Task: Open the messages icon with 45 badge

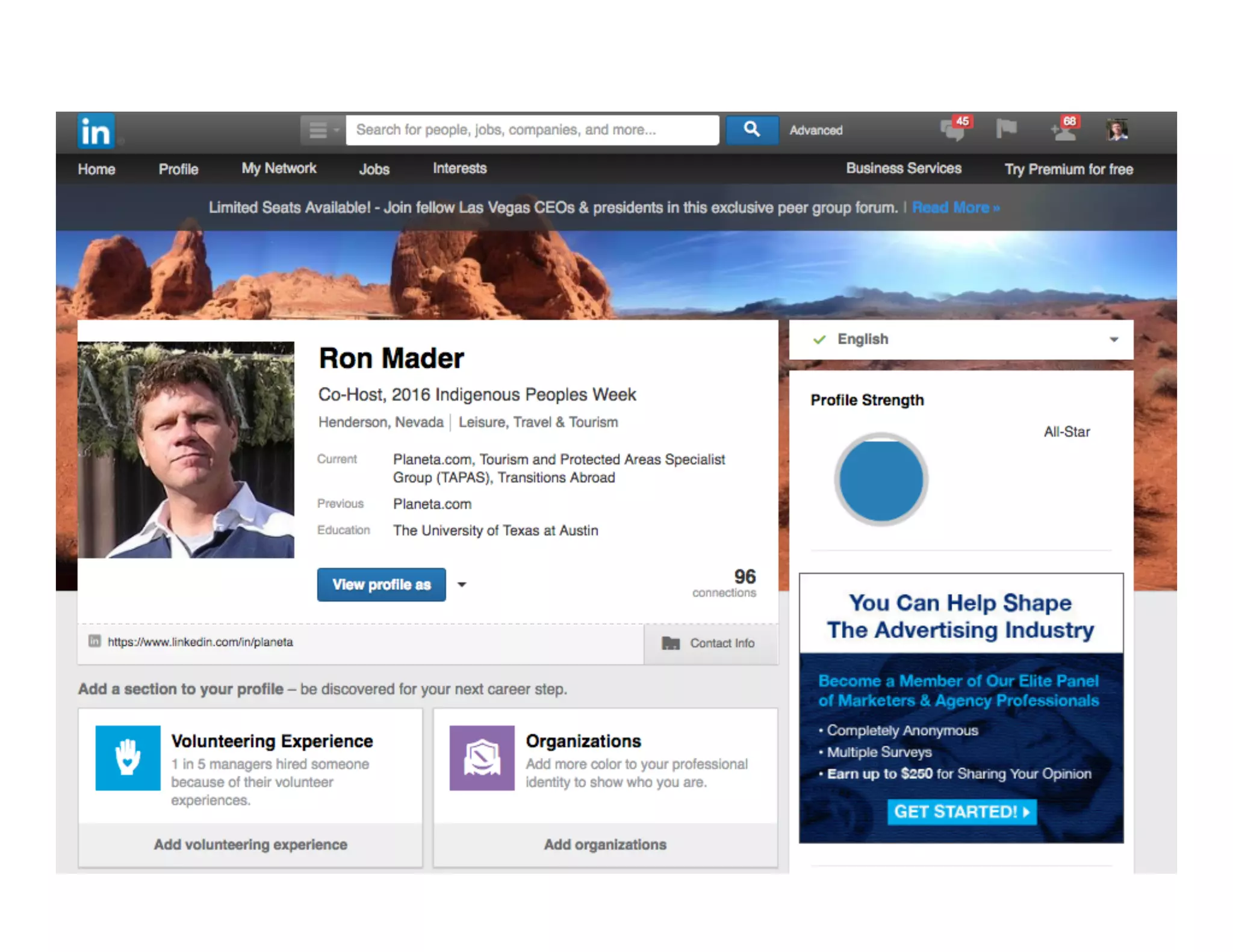Action: [953, 130]
